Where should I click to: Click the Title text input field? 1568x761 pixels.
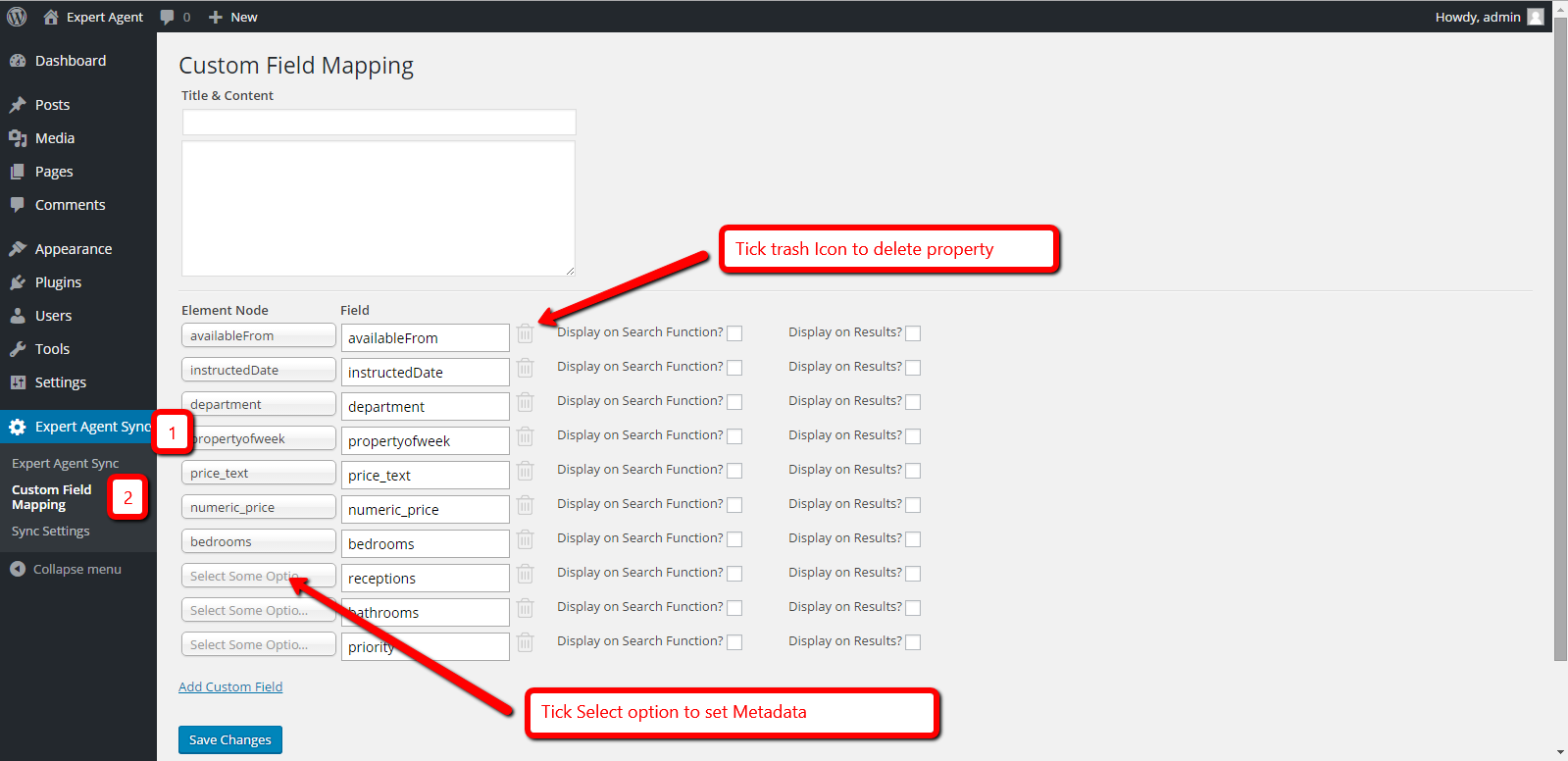point(379,122)
